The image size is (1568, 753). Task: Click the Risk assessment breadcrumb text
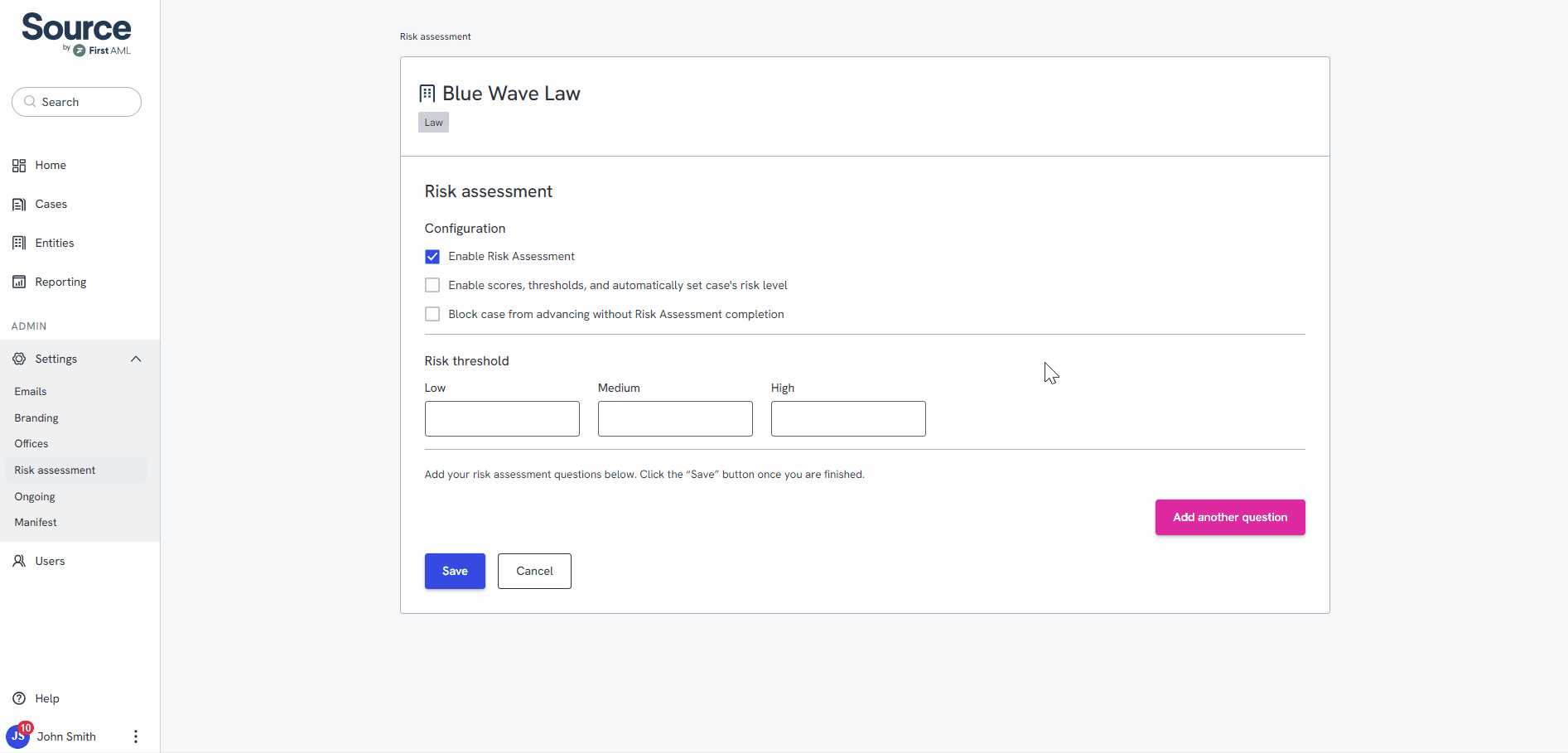pyautogui.click(x=435, y=36)
